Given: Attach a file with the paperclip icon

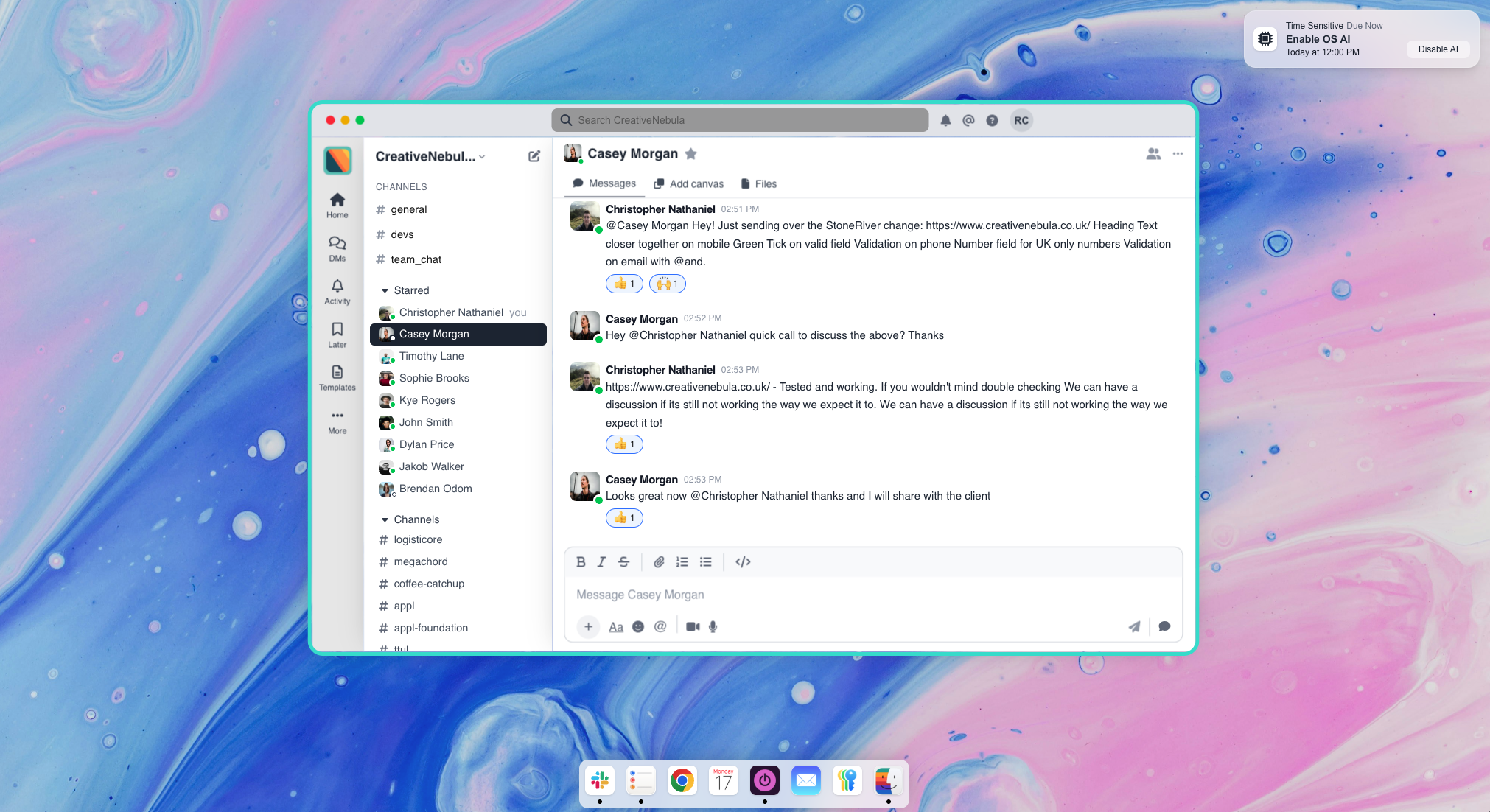Looking at the screenshot, I should (659, 561).
